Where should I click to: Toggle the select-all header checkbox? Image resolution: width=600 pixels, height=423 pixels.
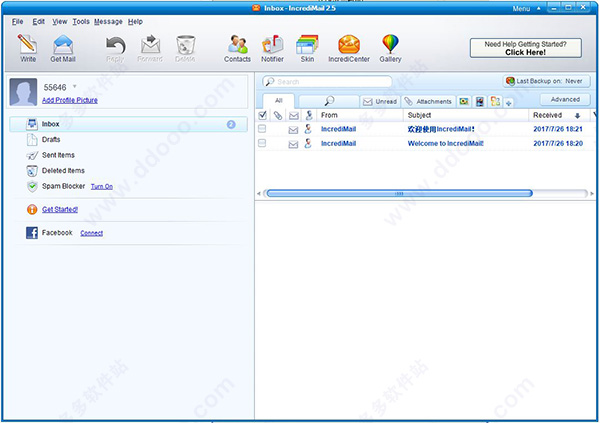pos(262,115)
